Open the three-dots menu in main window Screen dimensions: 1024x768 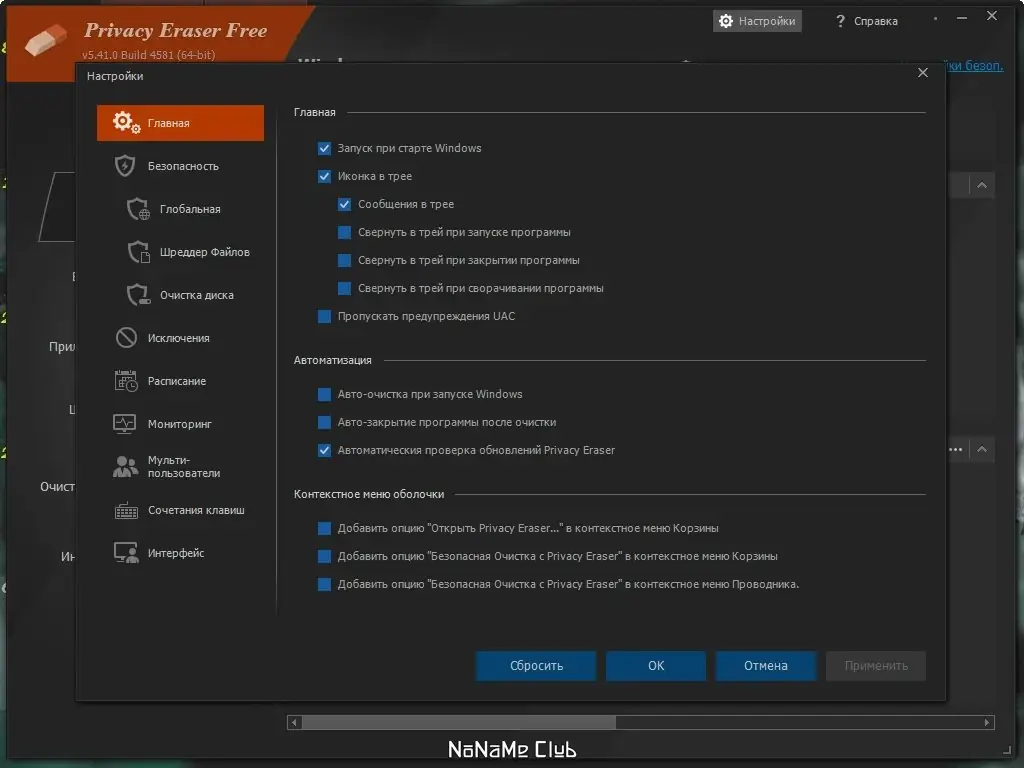pos(955,449)
